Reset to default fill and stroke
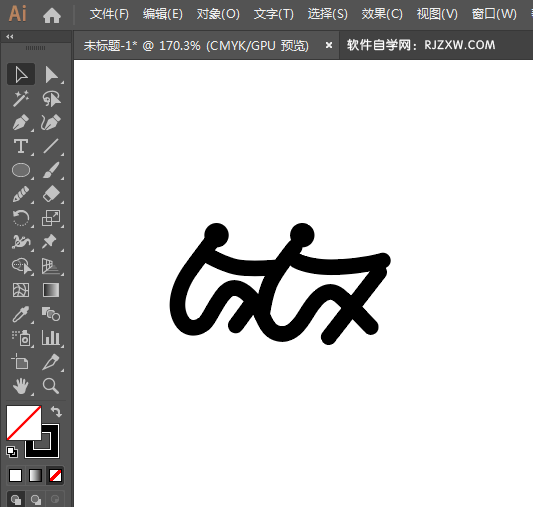Image resolution: width=533 pixels, height=507 pixels. (x=12, y=452)
